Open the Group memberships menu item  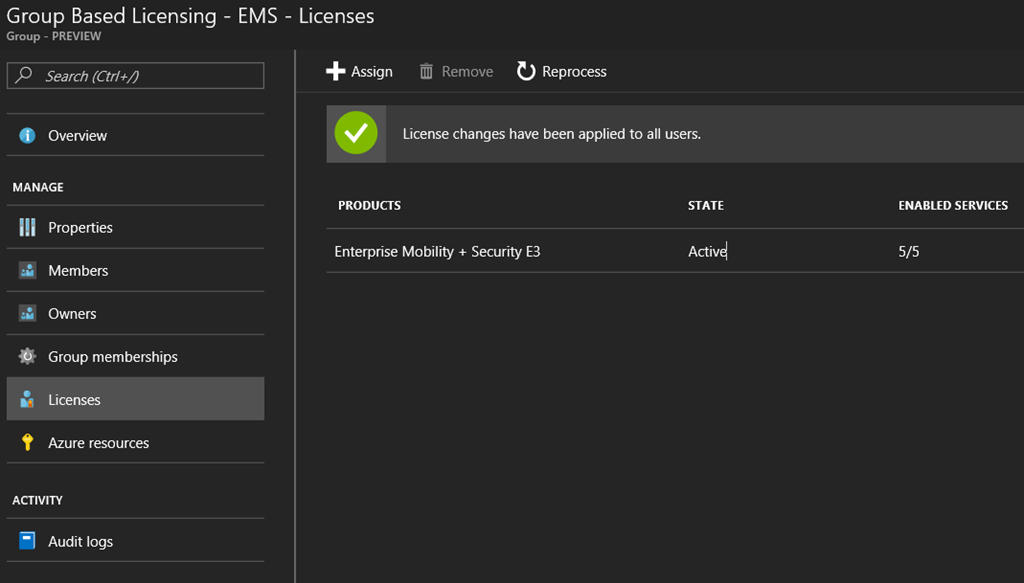tap(112, 357)
